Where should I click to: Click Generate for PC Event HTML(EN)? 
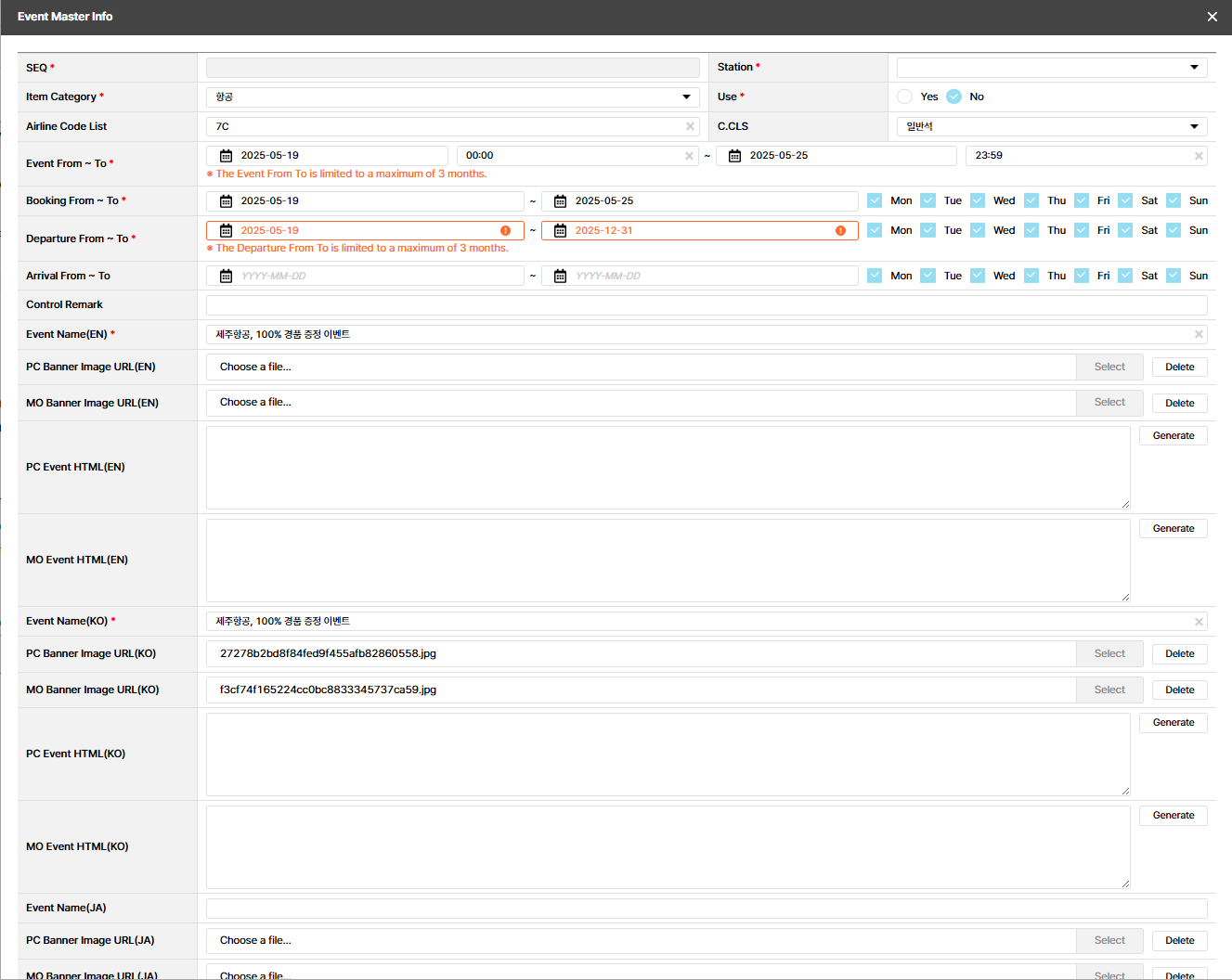coord(1173,436)
